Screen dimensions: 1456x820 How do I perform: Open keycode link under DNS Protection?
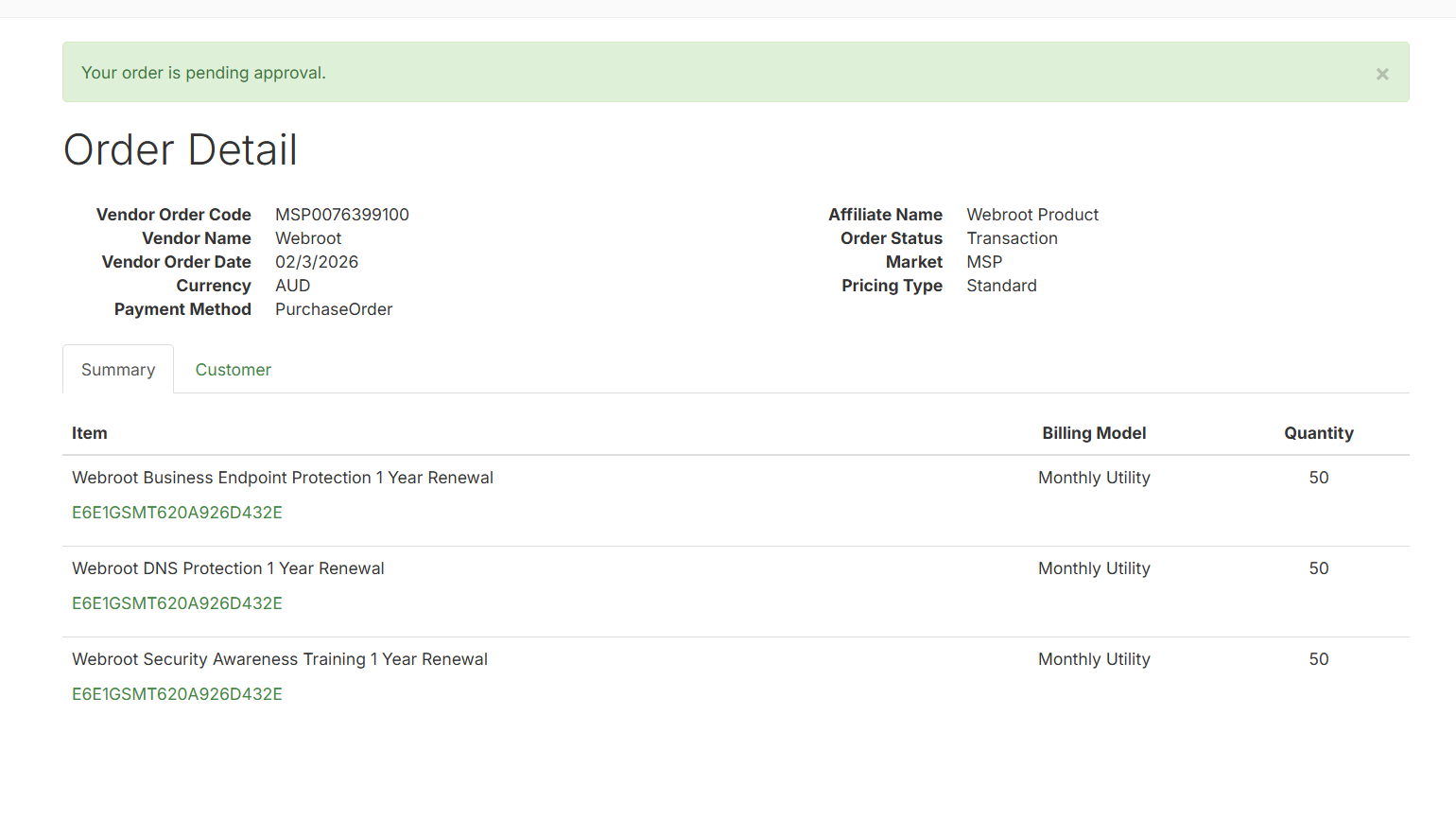(x=177, y=603)
